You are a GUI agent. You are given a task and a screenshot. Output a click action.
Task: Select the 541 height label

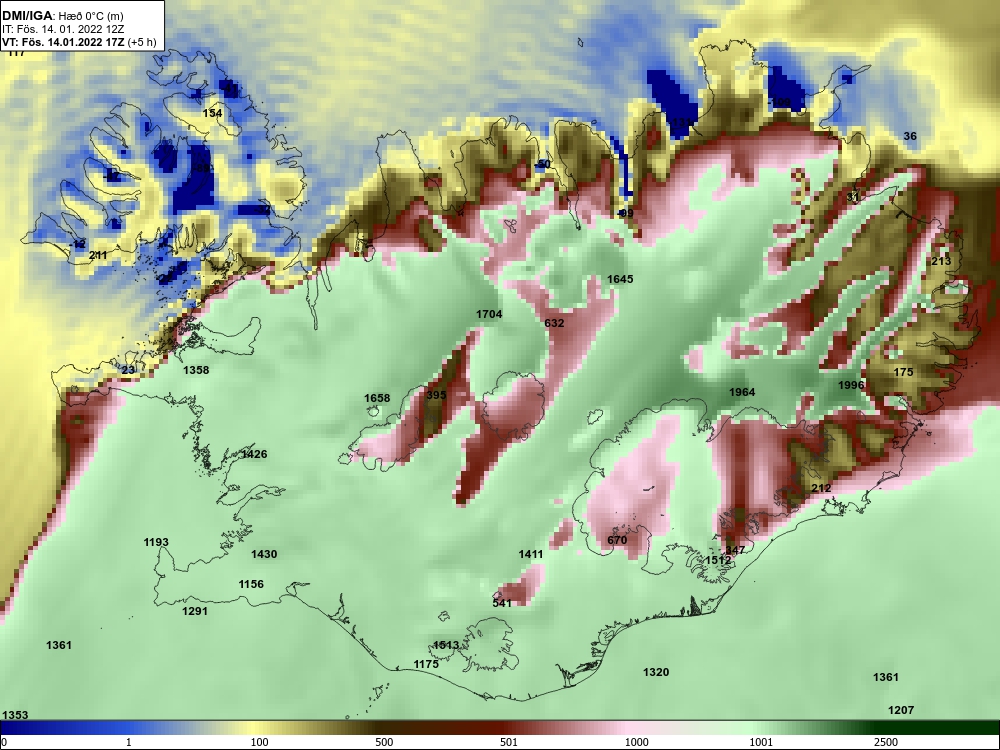click(x=502, y=603)
